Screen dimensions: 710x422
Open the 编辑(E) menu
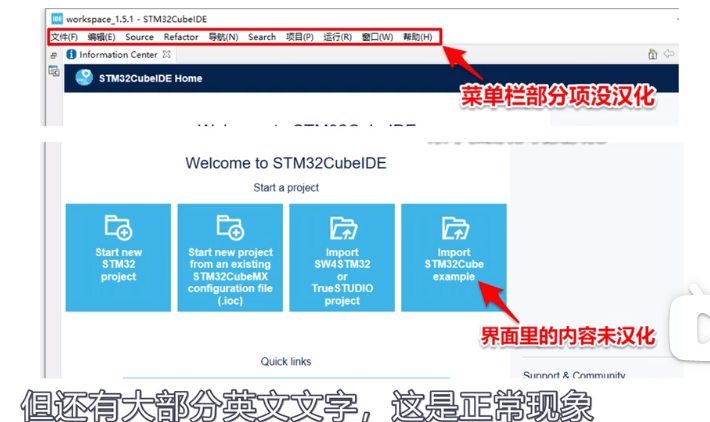101,37
